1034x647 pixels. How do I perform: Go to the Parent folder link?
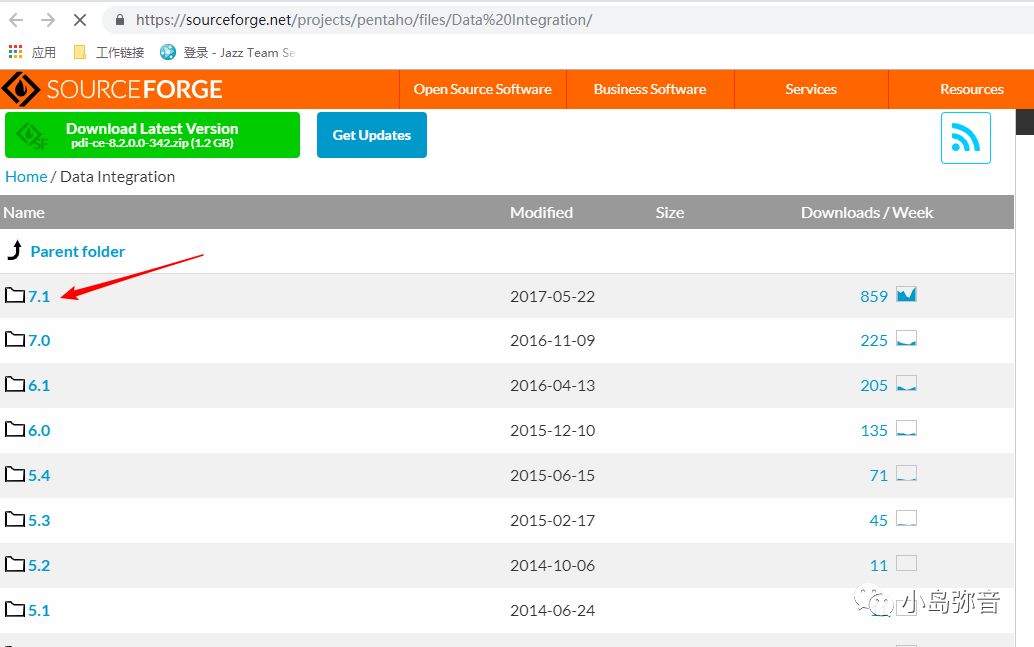pos(77,251)
